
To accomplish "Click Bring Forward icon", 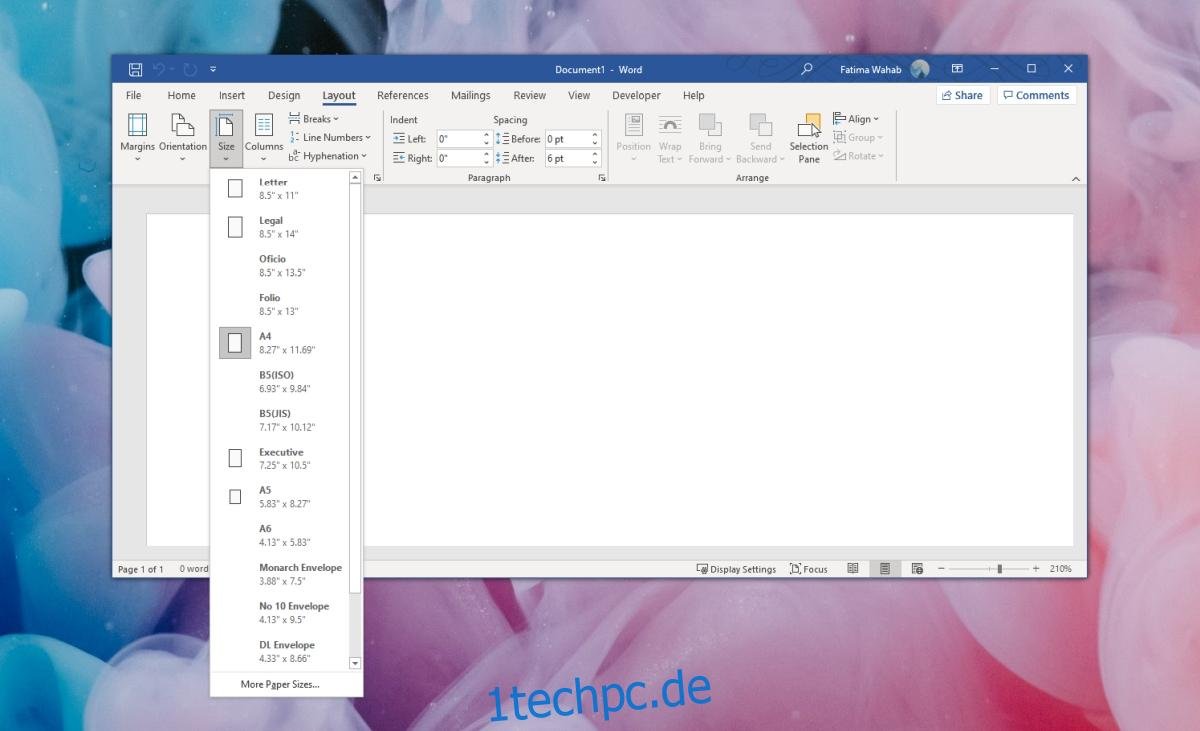I will click(x=710, y=125).
